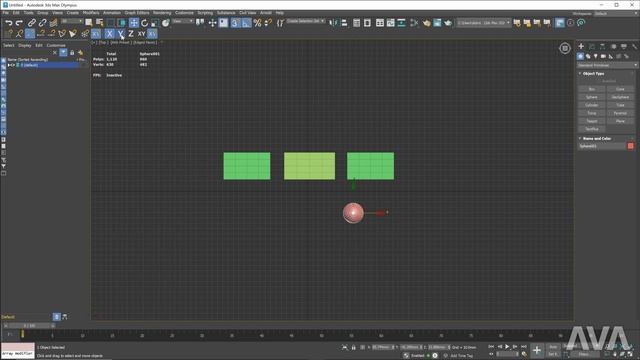
Task: Toggle Geometry category button in Create panel
Action: point(580,56)
